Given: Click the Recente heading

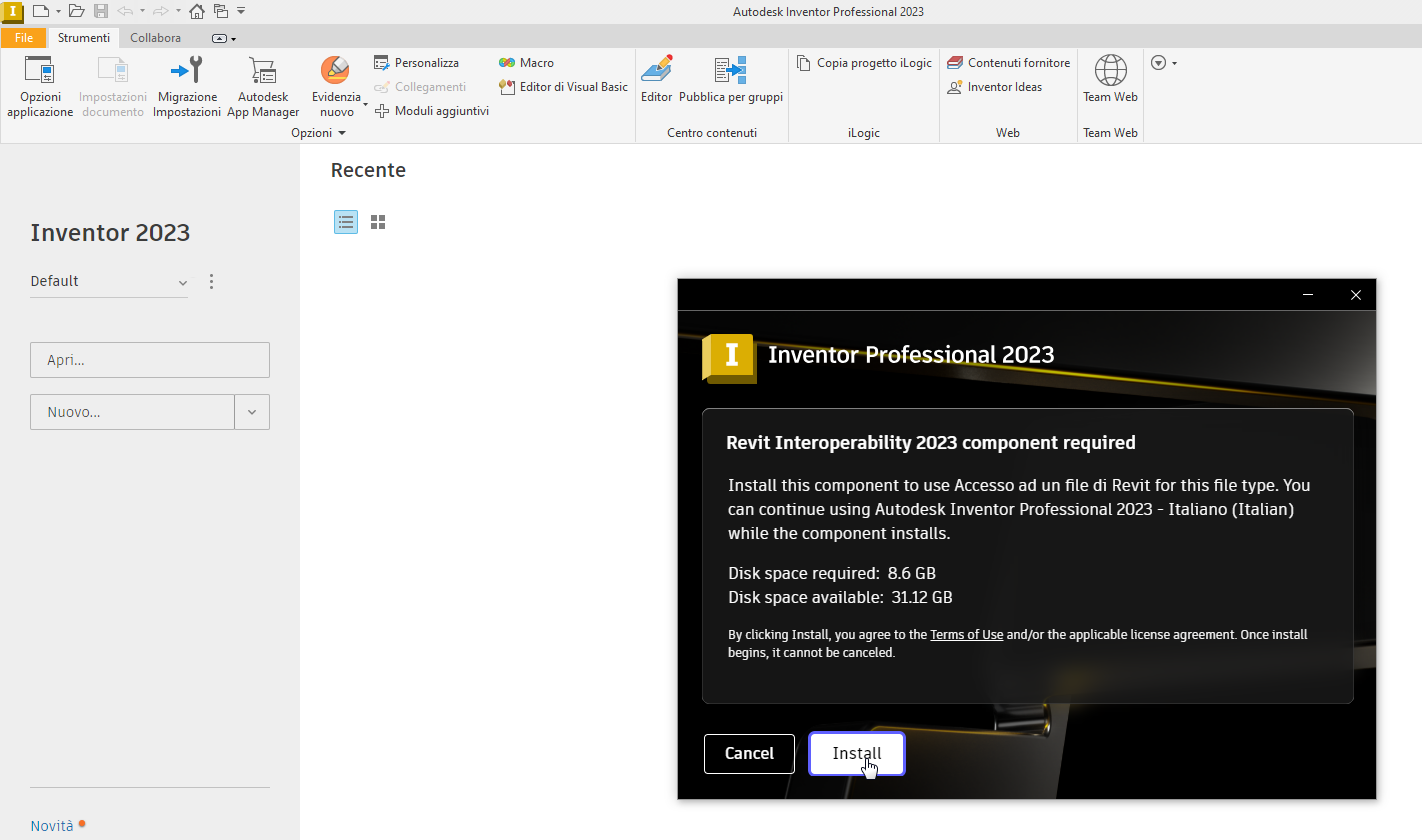Looking at the screenshot, I should coord(368,170).
